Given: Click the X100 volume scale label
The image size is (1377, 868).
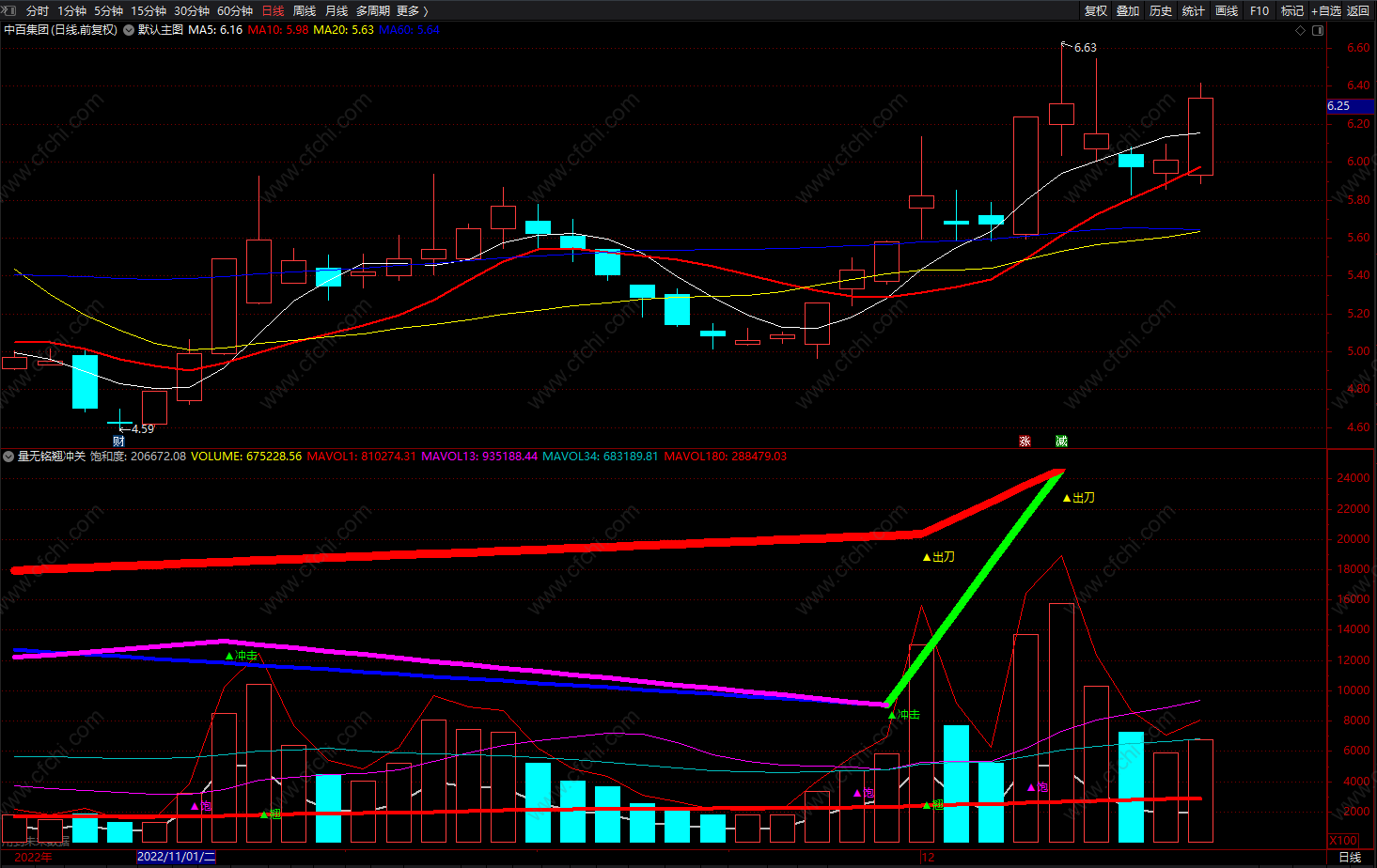Looking at the screenshot, I should tap(1343, 840).
